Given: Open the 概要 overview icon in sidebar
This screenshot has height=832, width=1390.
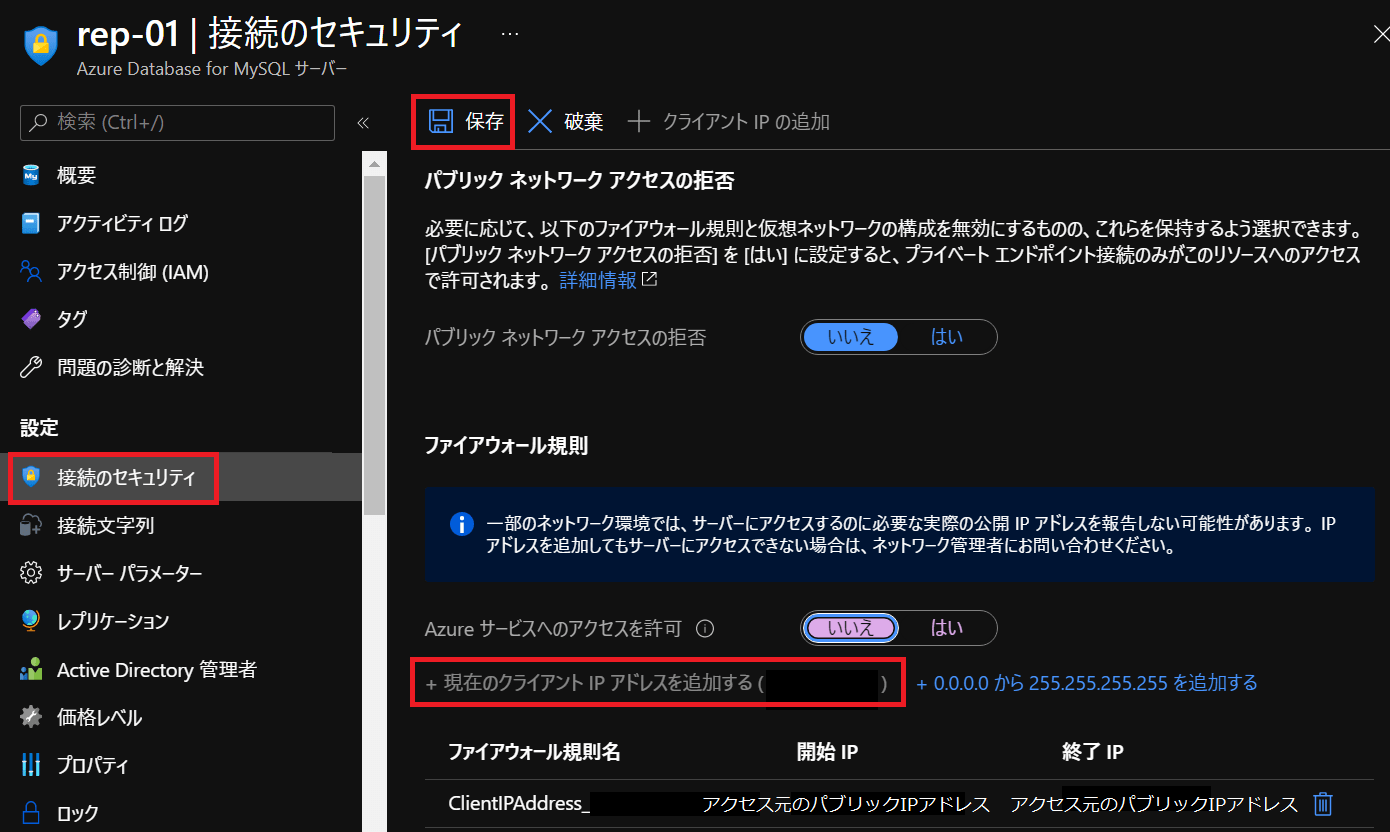Looking at the screenshot, I should pos(31,176).
